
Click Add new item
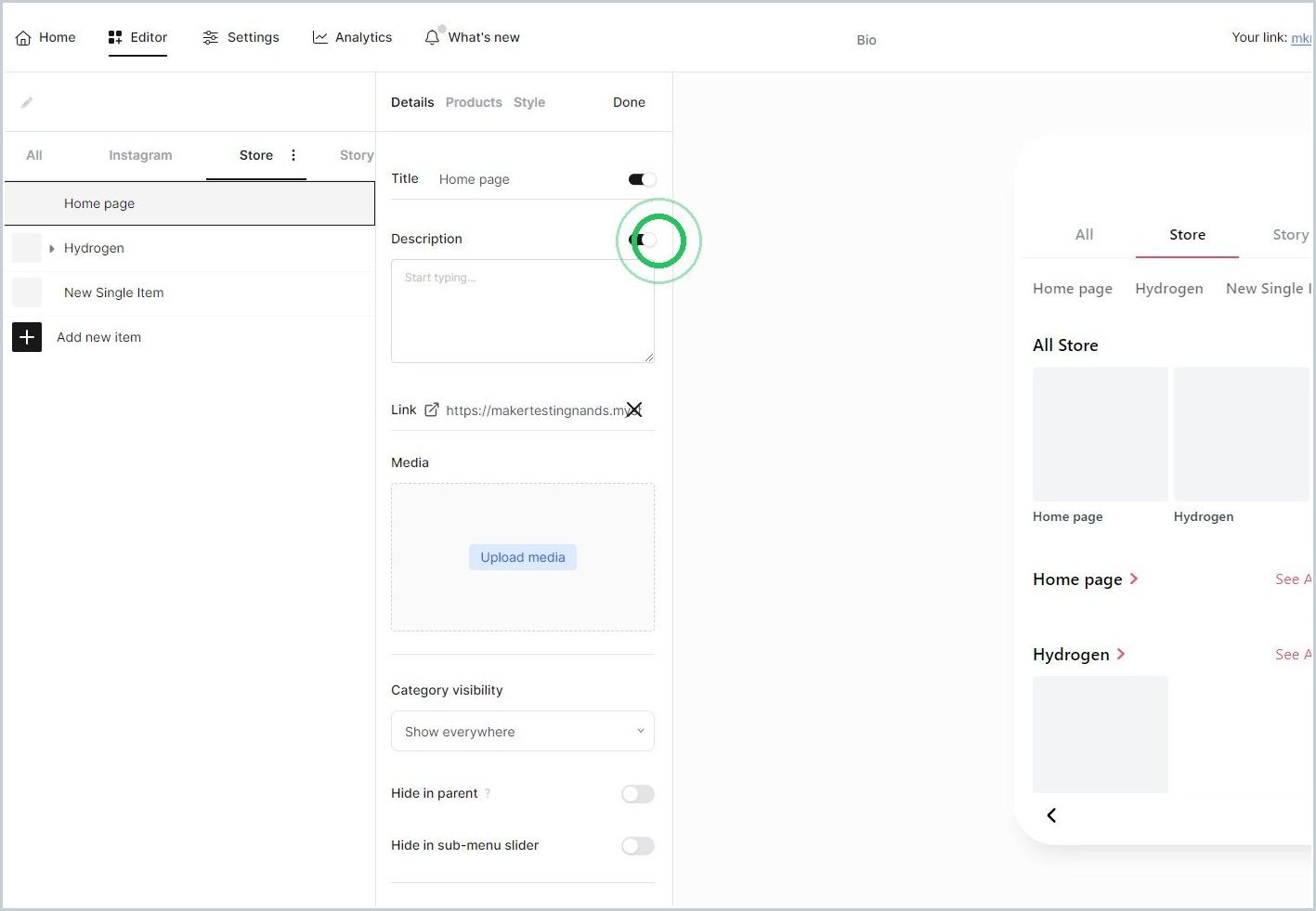coord(99,337)
